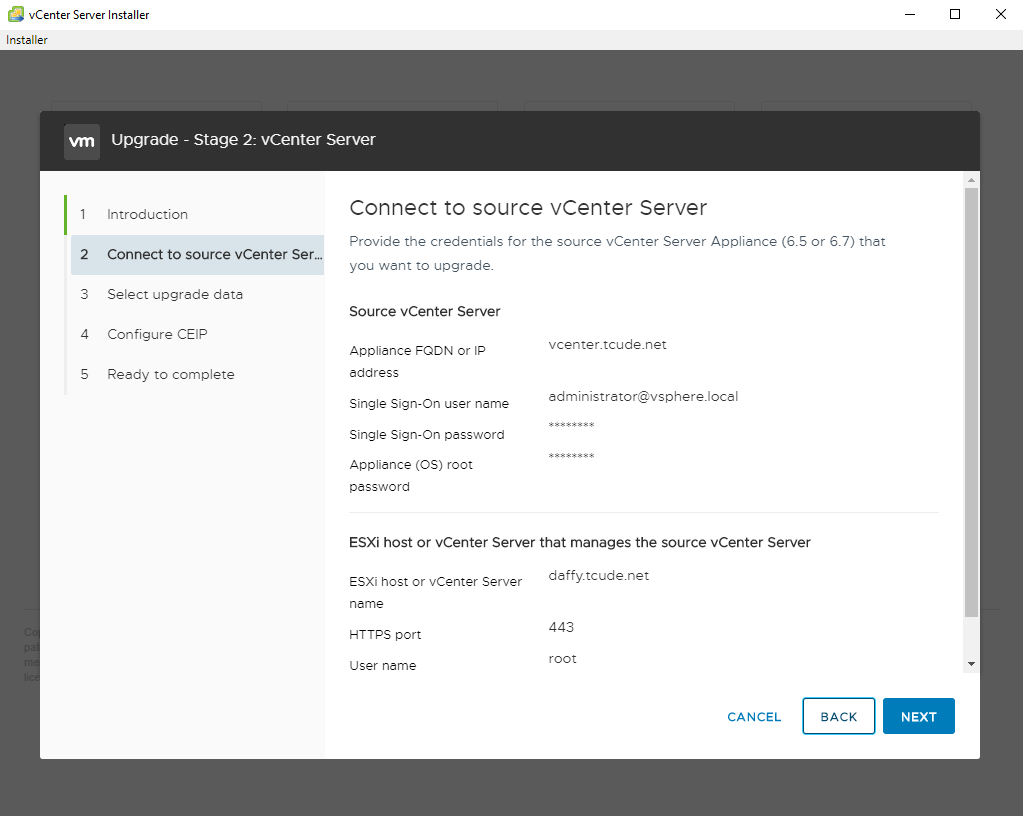Click the vertical scrollbar thumb
Image resolution: width=1023 pixels, height=816 pixels.
[971, 402]
